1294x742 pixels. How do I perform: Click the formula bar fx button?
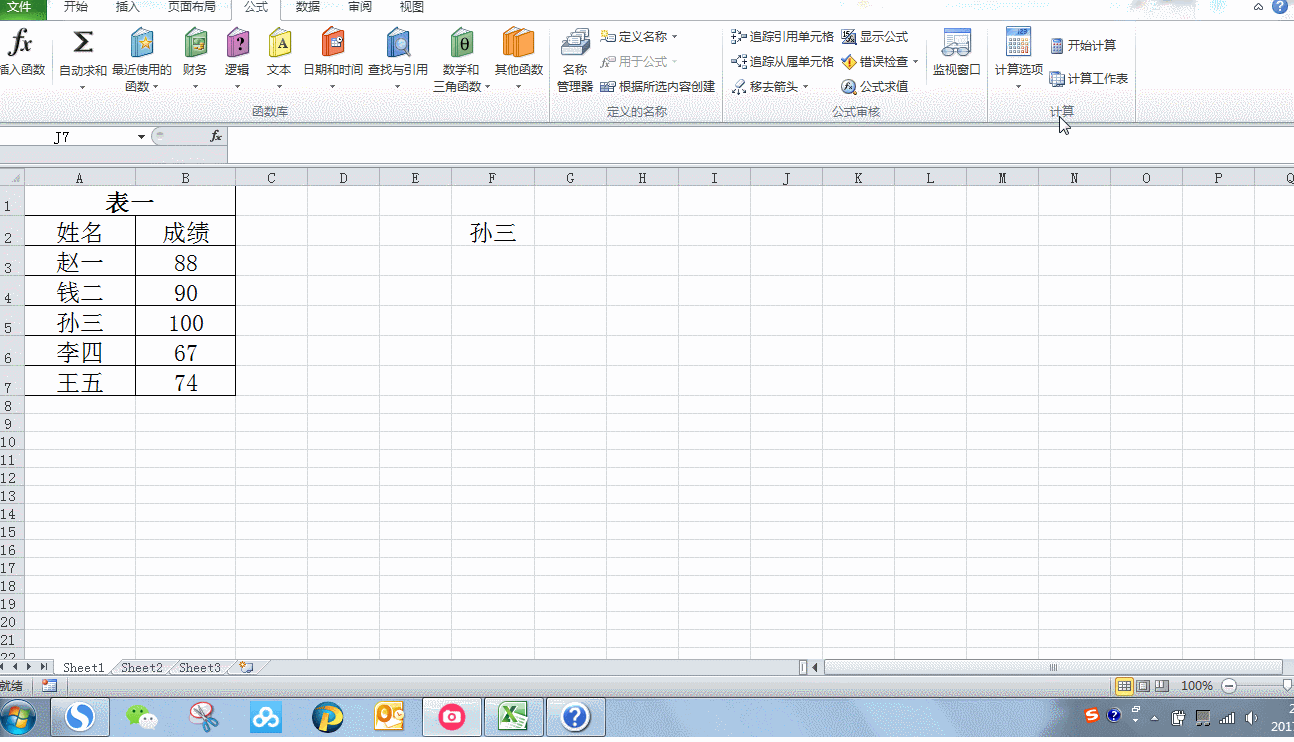[x=216, y=137]
